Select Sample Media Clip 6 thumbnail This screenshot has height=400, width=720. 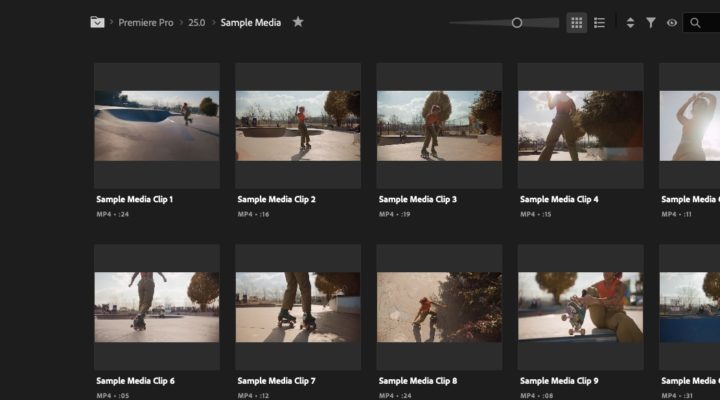157,307
